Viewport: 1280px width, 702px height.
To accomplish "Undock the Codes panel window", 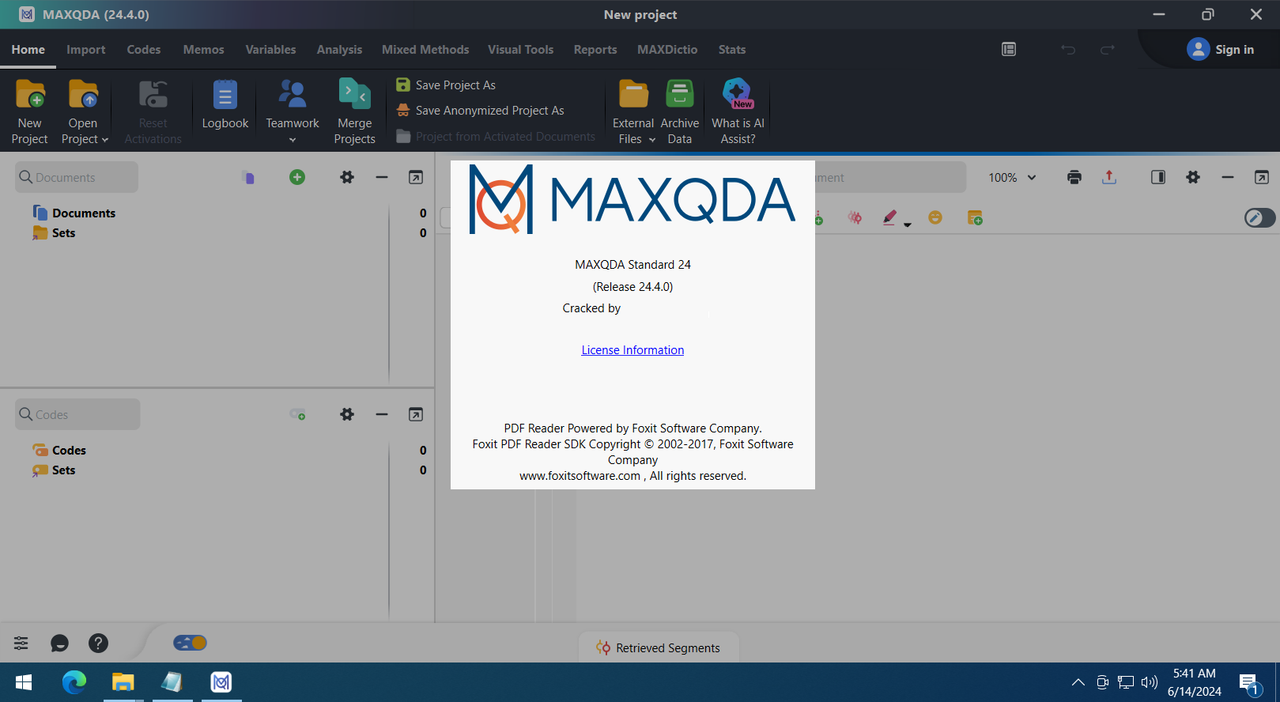I will [x=415, y=414].
